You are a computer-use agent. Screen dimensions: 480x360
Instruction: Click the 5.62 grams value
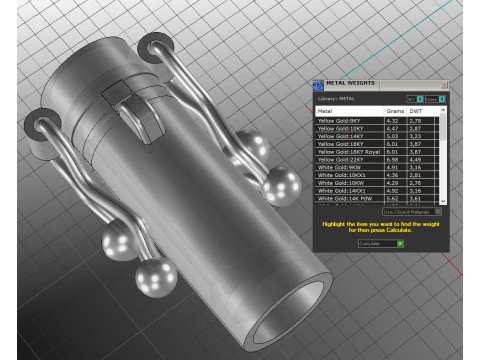[x=392, y=198]
